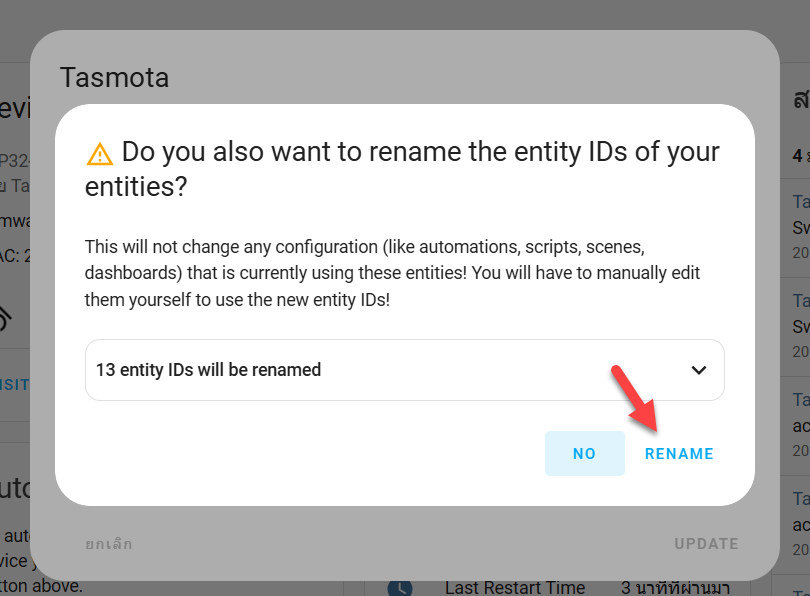Viewport: 810px width, 596px height.
Task: Click the Tasmota dialog title
Action: tap(114, 77)
